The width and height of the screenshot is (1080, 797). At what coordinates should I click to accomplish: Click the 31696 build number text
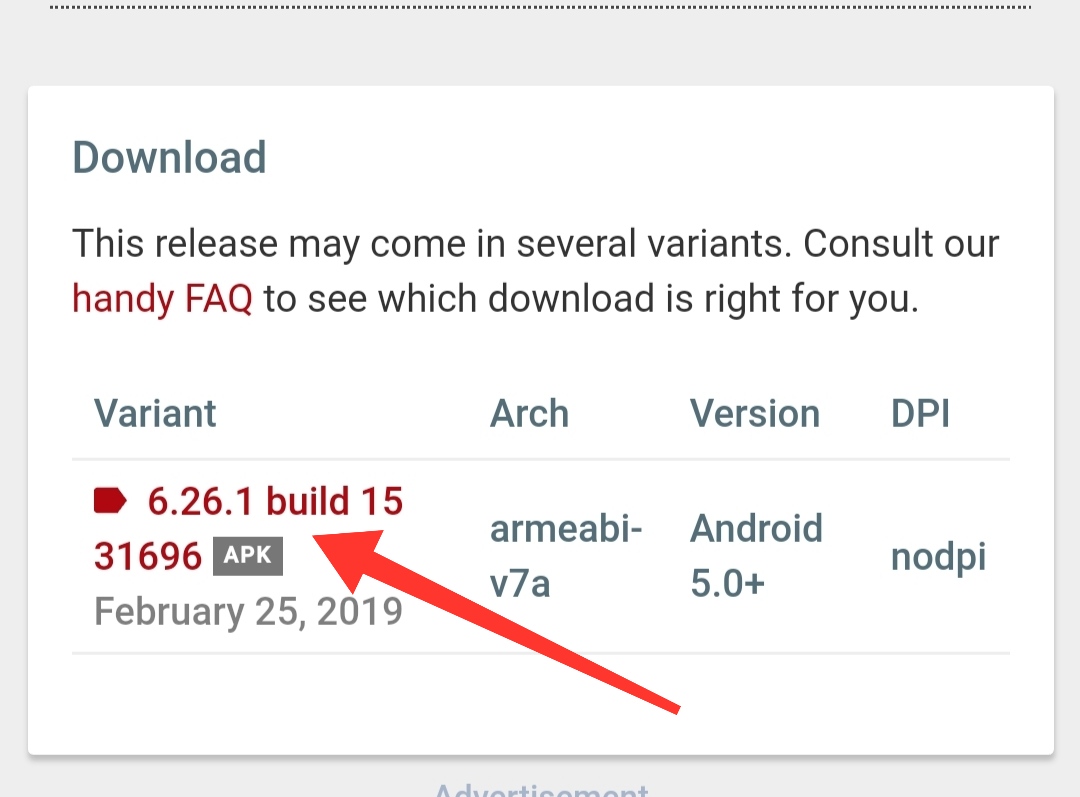(x=148, y=556)
